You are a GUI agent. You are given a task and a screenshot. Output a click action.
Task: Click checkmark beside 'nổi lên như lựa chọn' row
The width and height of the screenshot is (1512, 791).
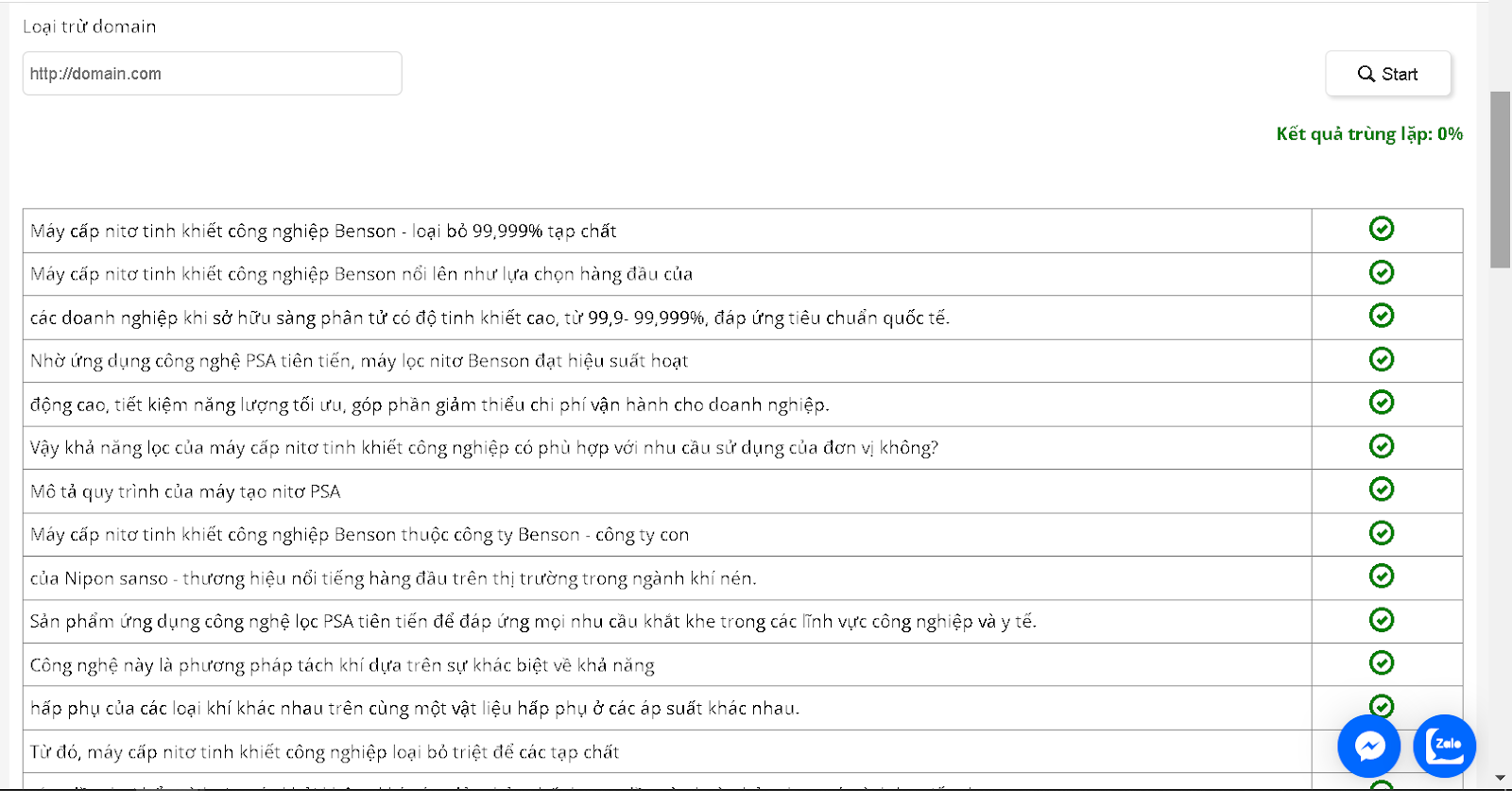point(1382,272)
